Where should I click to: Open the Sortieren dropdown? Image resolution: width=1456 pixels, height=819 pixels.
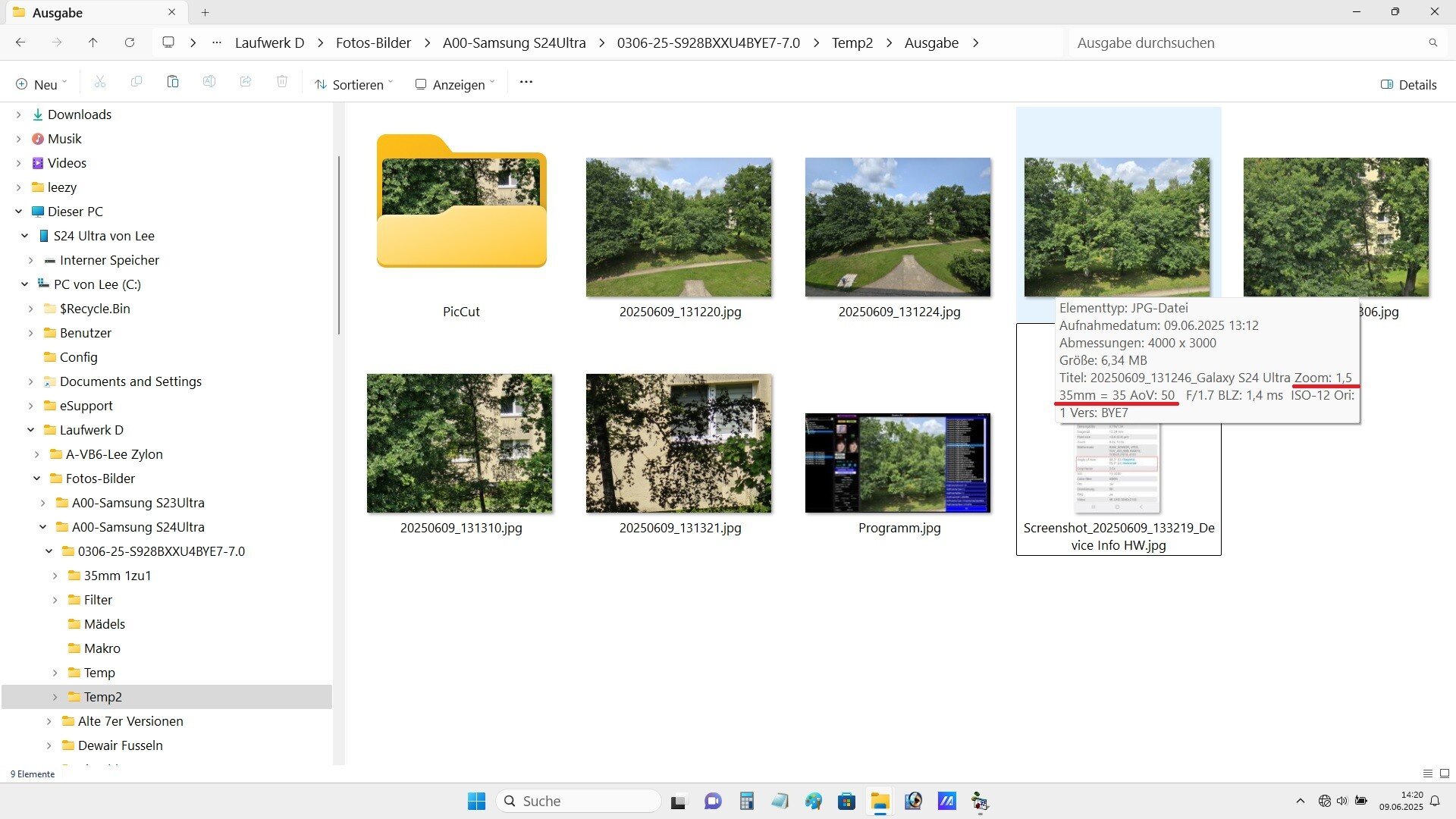point(354,84)
